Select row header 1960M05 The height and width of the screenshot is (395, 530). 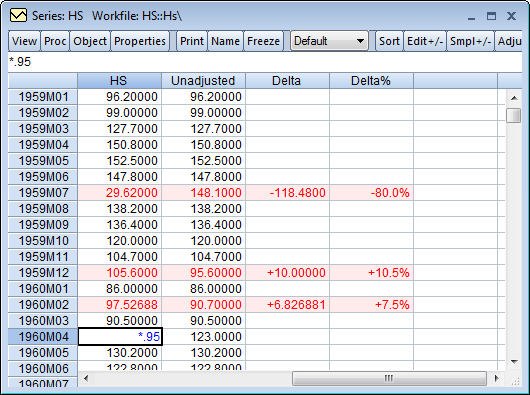pos(43,353)
